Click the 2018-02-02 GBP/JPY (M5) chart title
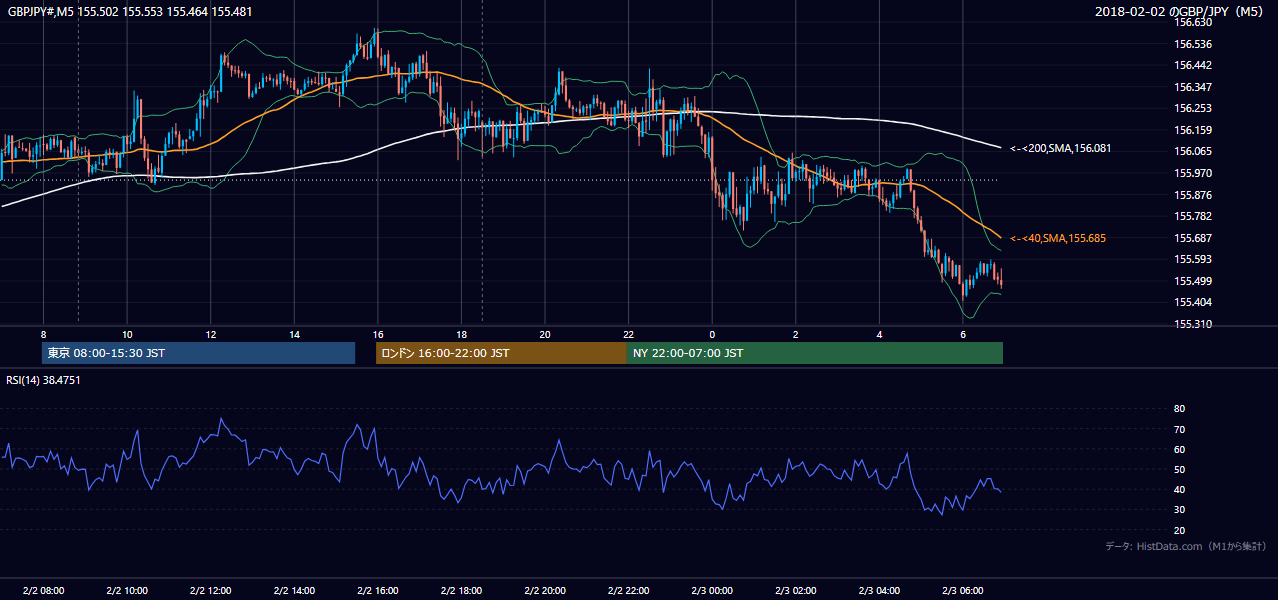This screenshot has width=1278, height=600. click(x=1181, y=11)
